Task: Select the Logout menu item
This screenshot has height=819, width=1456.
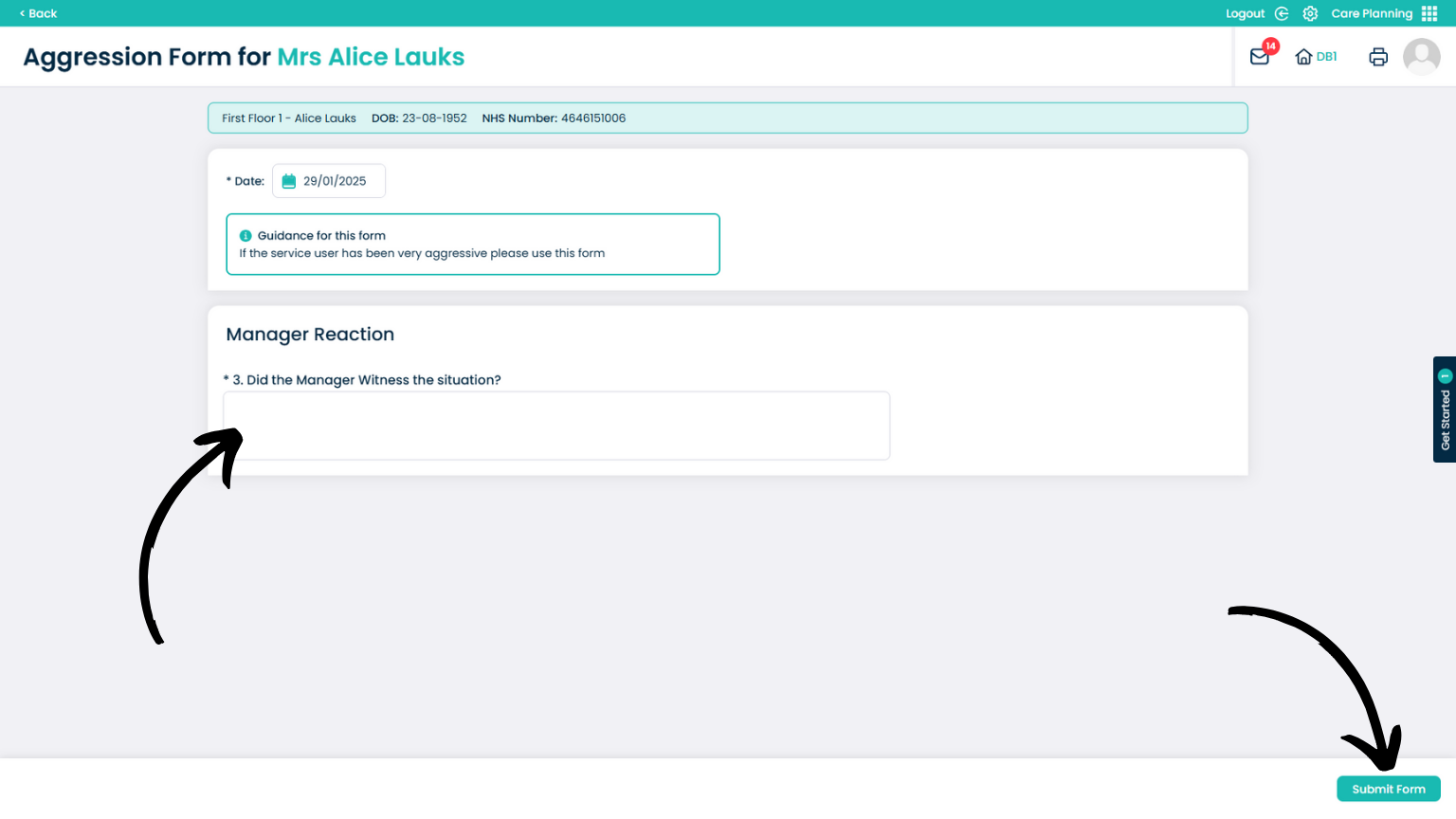Action: [x=1245, y=13]
